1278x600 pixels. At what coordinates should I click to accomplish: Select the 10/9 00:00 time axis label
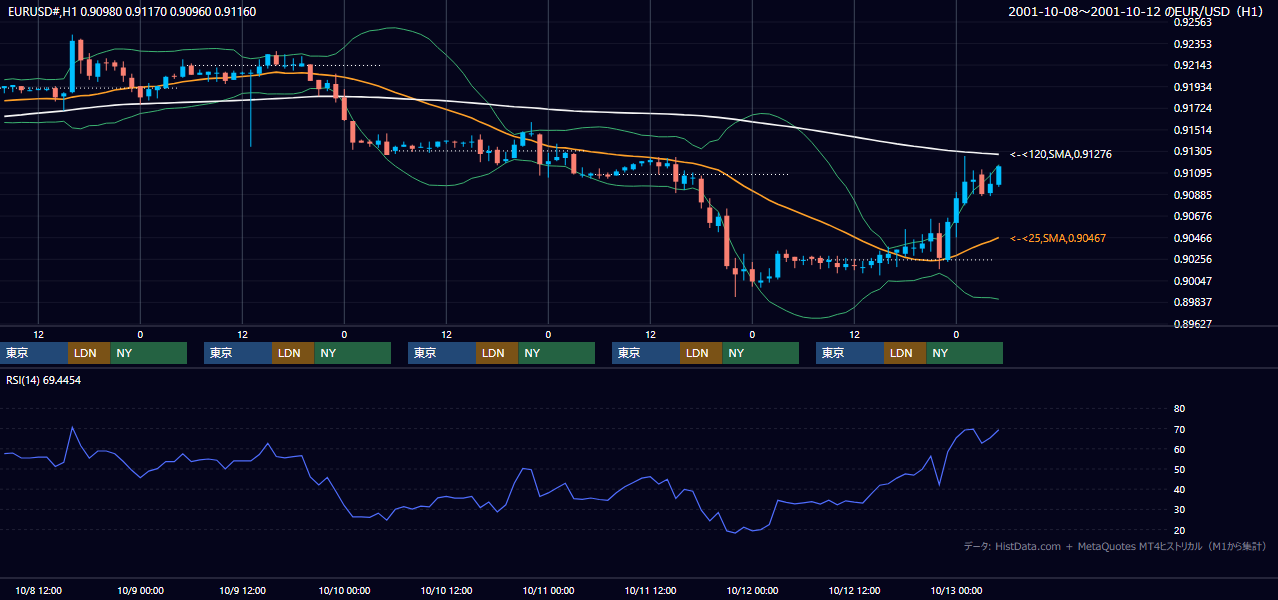click(x=140, y=591)
